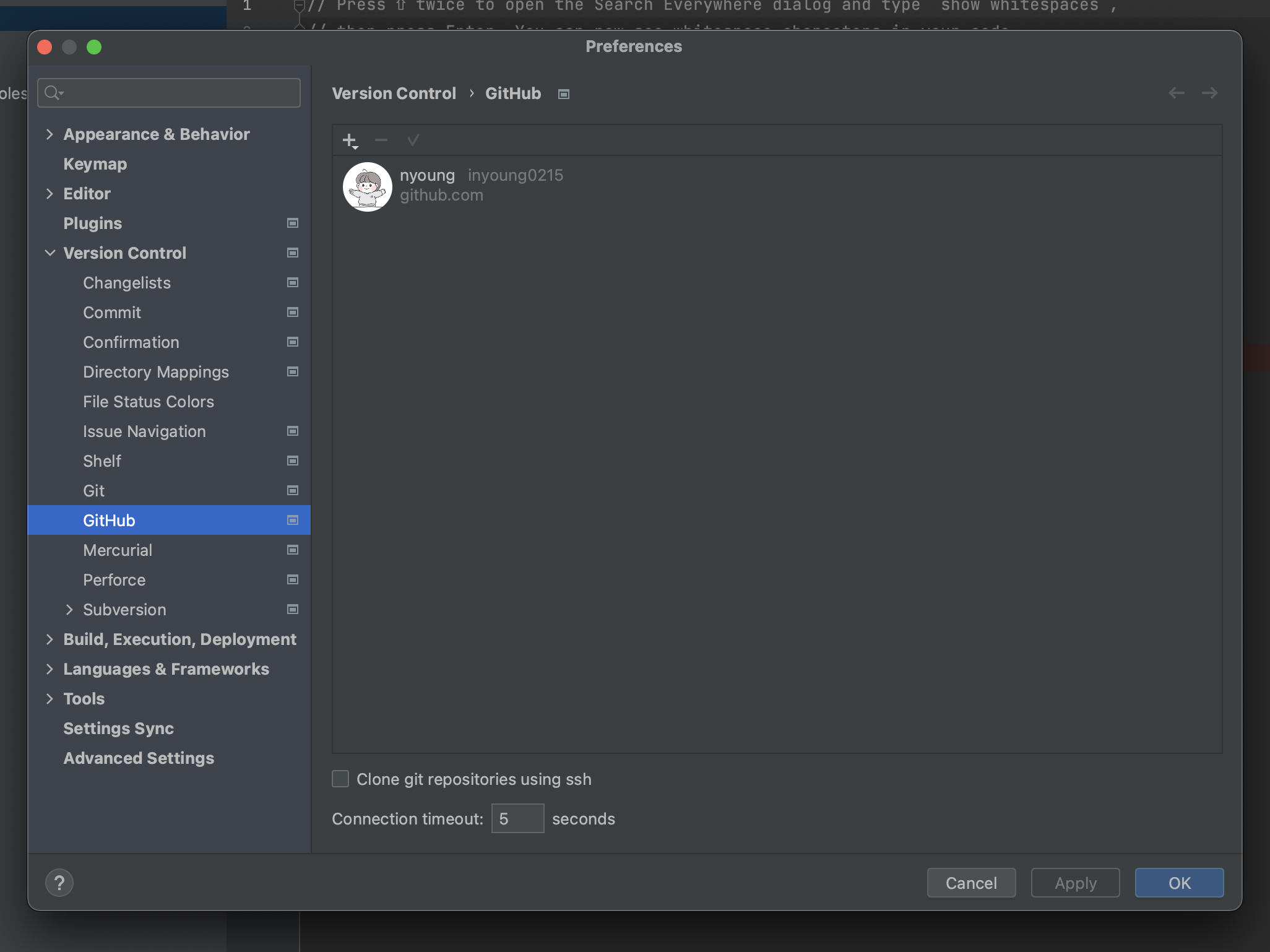
Task: Click the project icon next to Confirmation
Action: pyautogui.click(x=293, y=342)
